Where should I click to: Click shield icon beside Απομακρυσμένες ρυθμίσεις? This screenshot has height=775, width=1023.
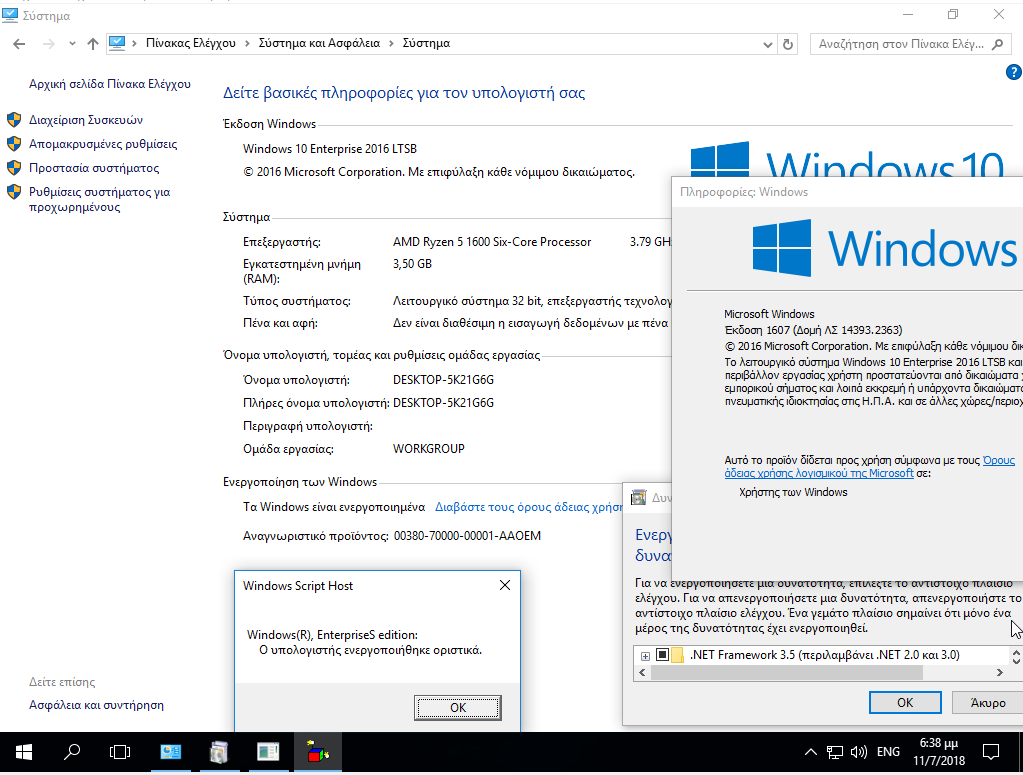tap(14, 144)
